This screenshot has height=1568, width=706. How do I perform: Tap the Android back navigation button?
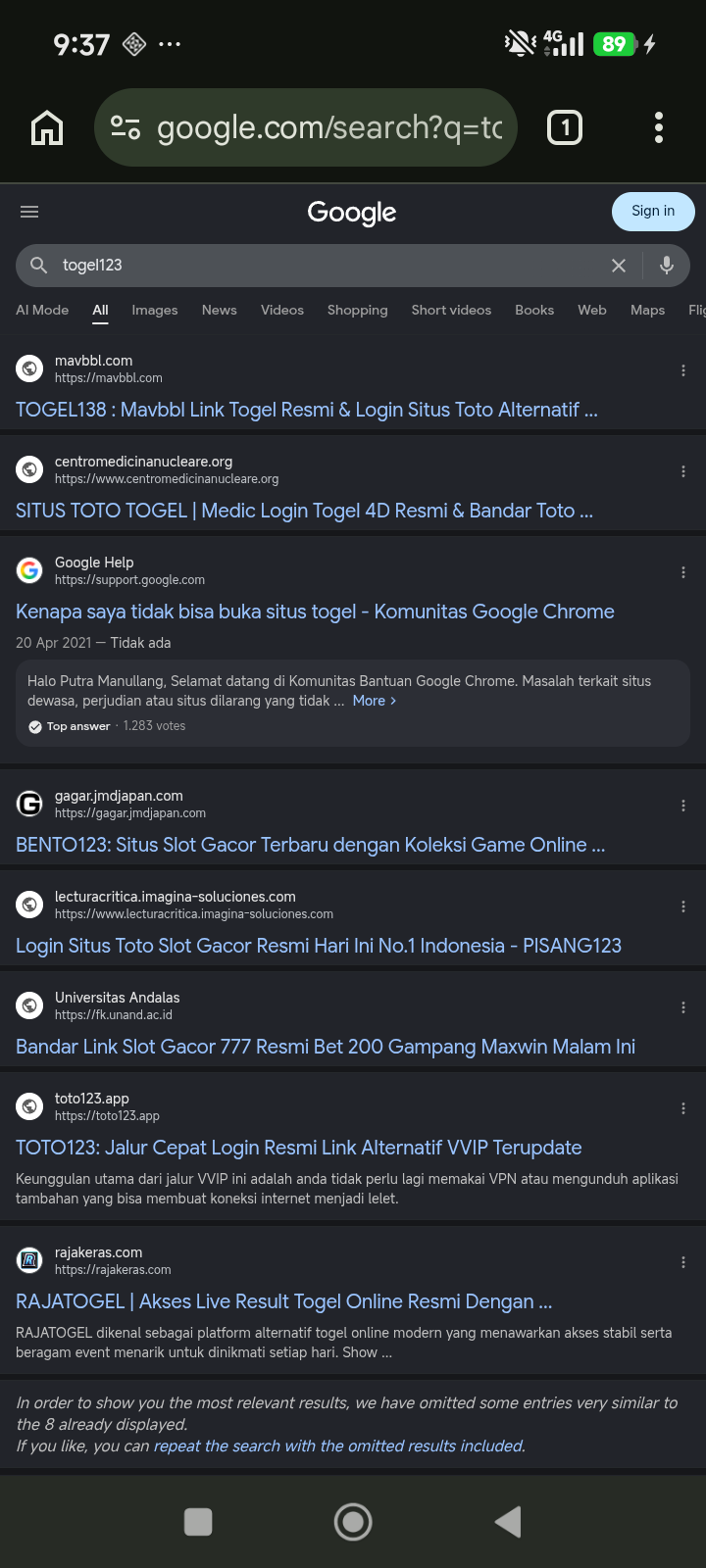tap(508, 1521)
